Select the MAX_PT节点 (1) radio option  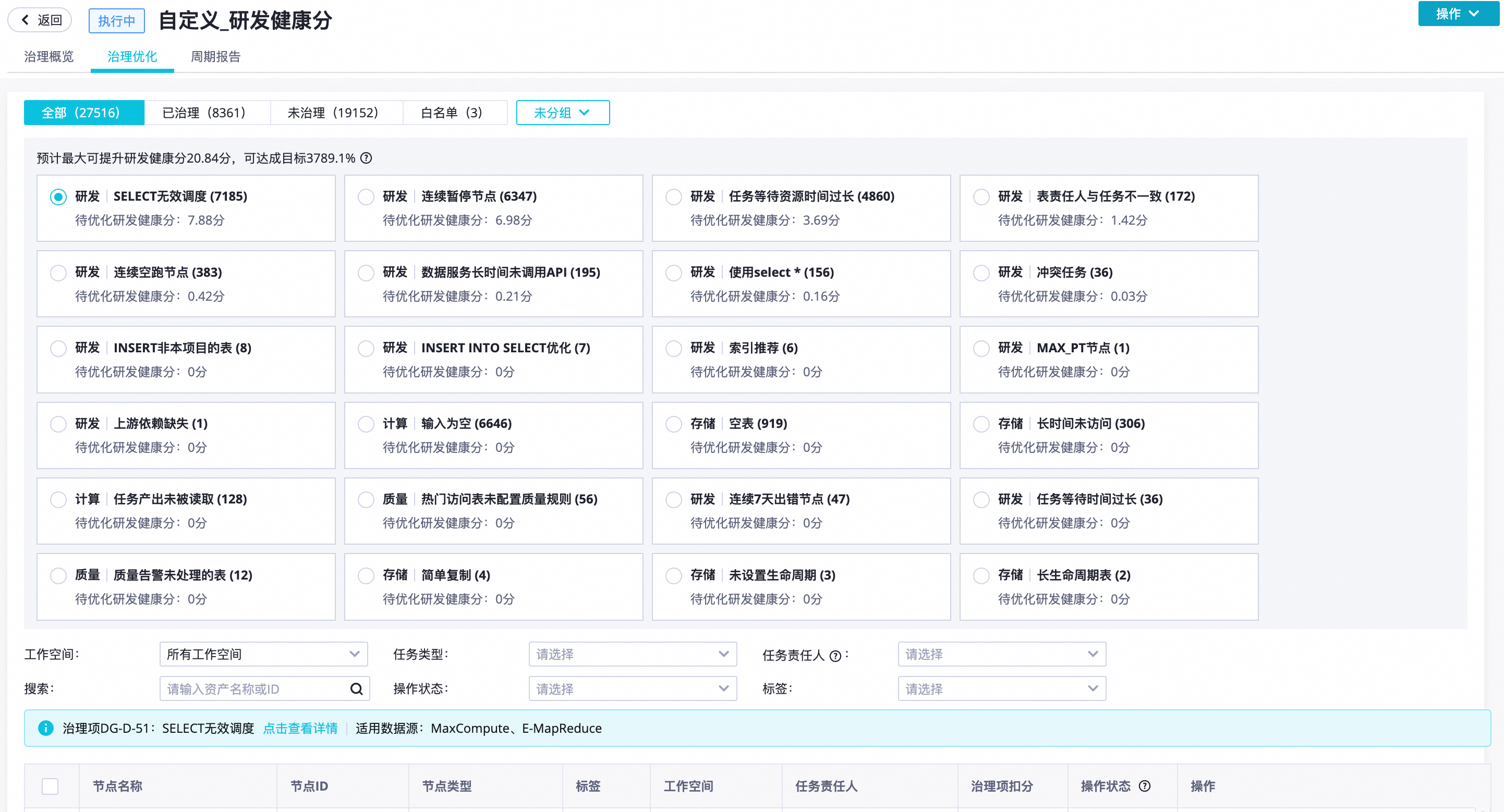coord(981,348)
